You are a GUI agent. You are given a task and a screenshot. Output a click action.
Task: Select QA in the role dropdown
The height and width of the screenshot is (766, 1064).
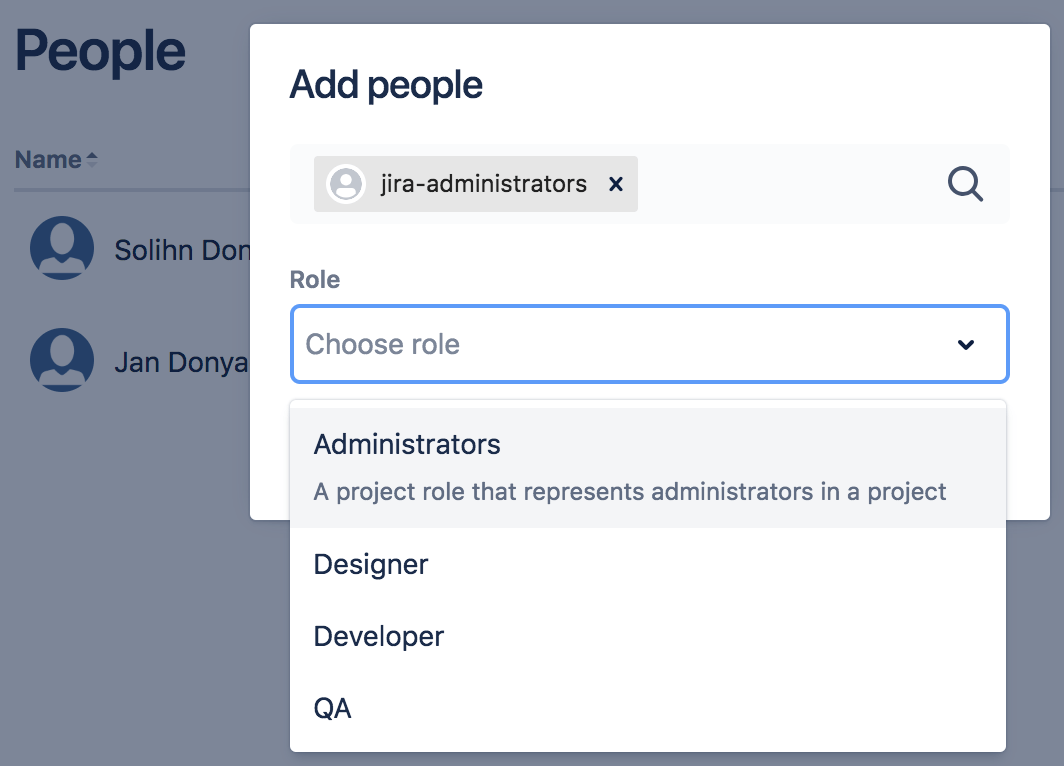coord(333,708)
